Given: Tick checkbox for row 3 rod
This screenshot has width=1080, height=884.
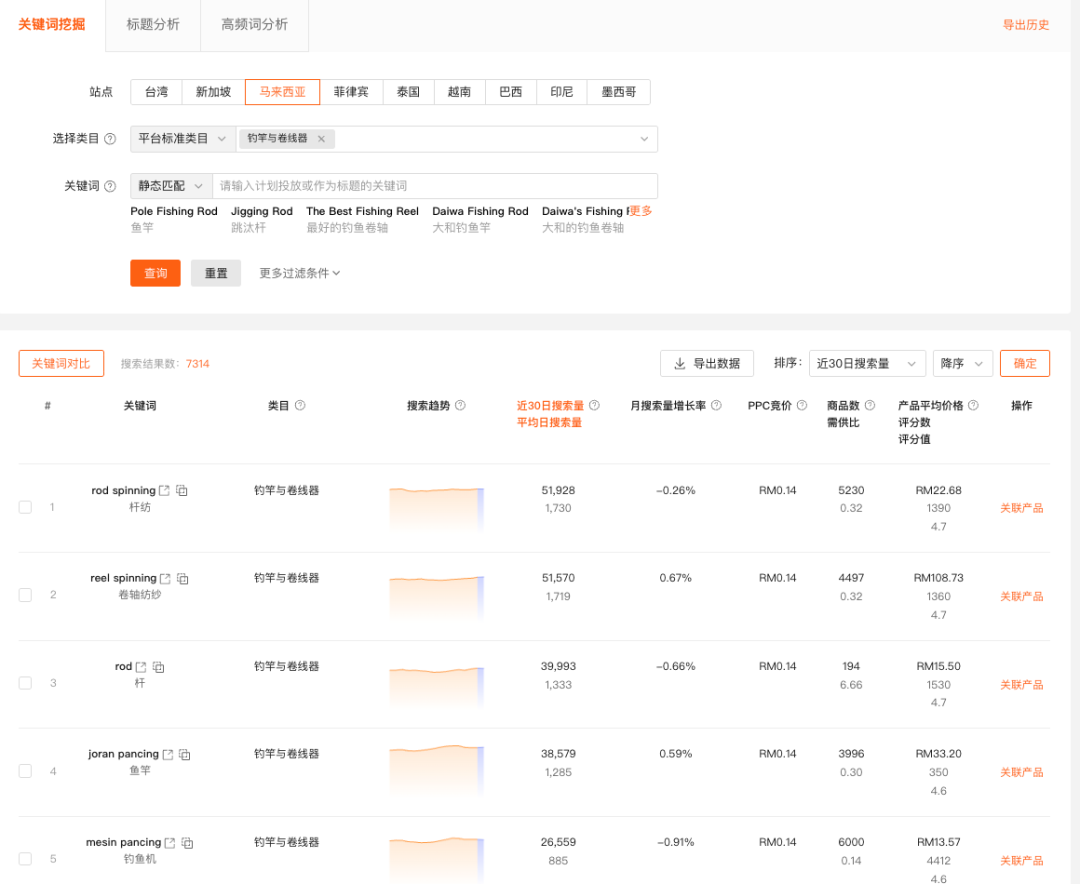Looking at the screenshot, I should (25, 683).
